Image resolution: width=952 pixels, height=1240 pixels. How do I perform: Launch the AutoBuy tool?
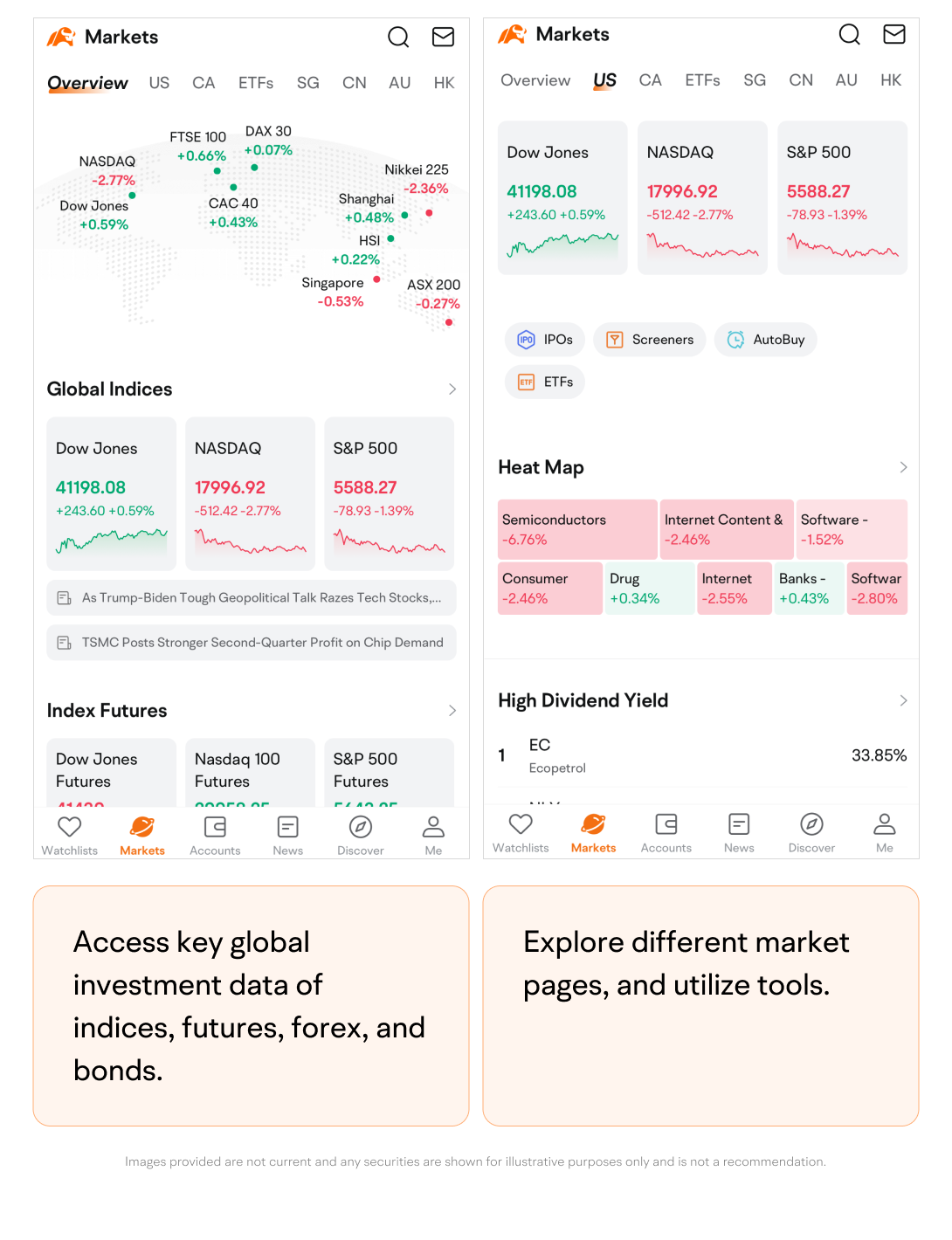click(766, 340)
